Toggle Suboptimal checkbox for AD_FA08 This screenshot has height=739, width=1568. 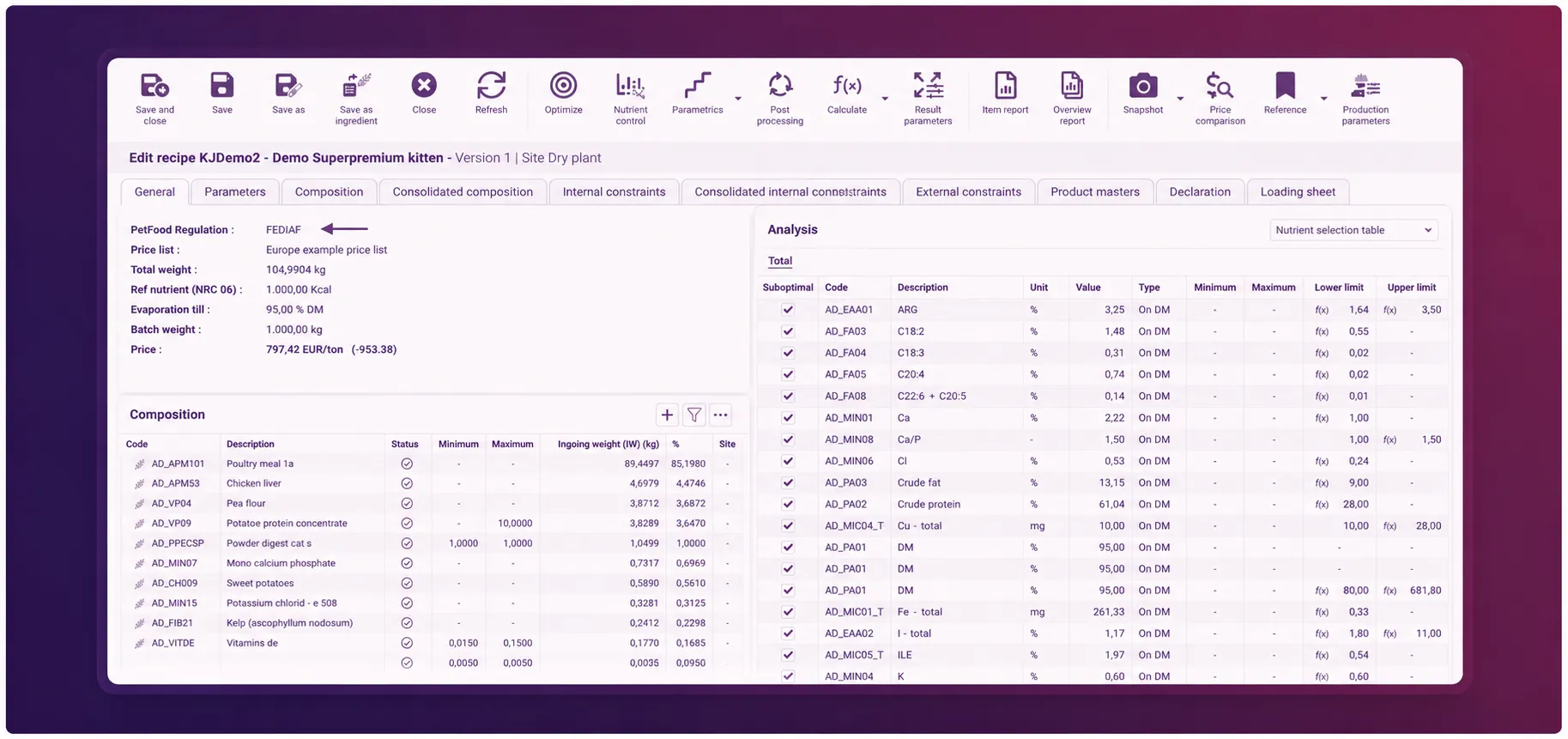[x=788, y=397]
